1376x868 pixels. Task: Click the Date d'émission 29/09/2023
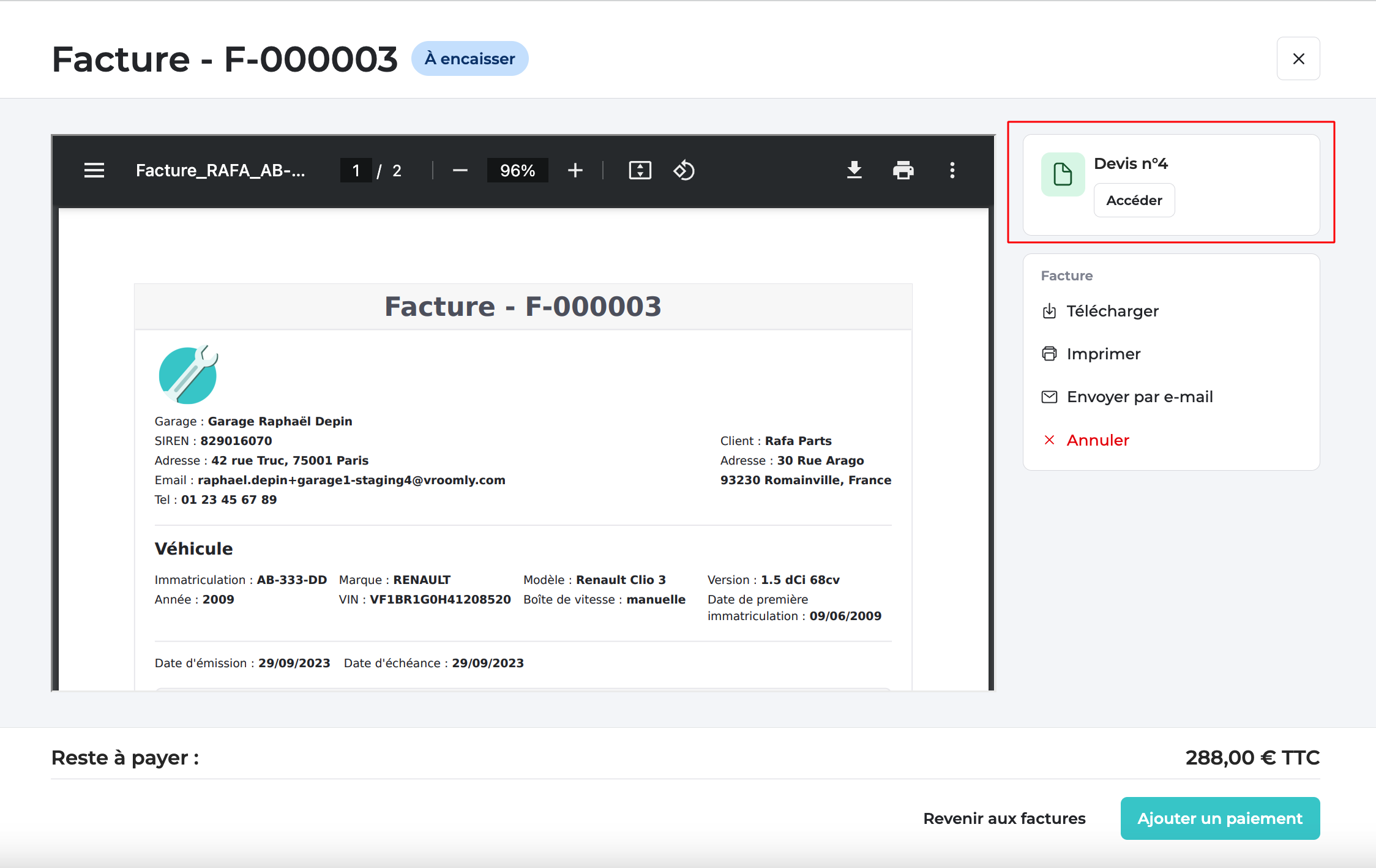294,663
